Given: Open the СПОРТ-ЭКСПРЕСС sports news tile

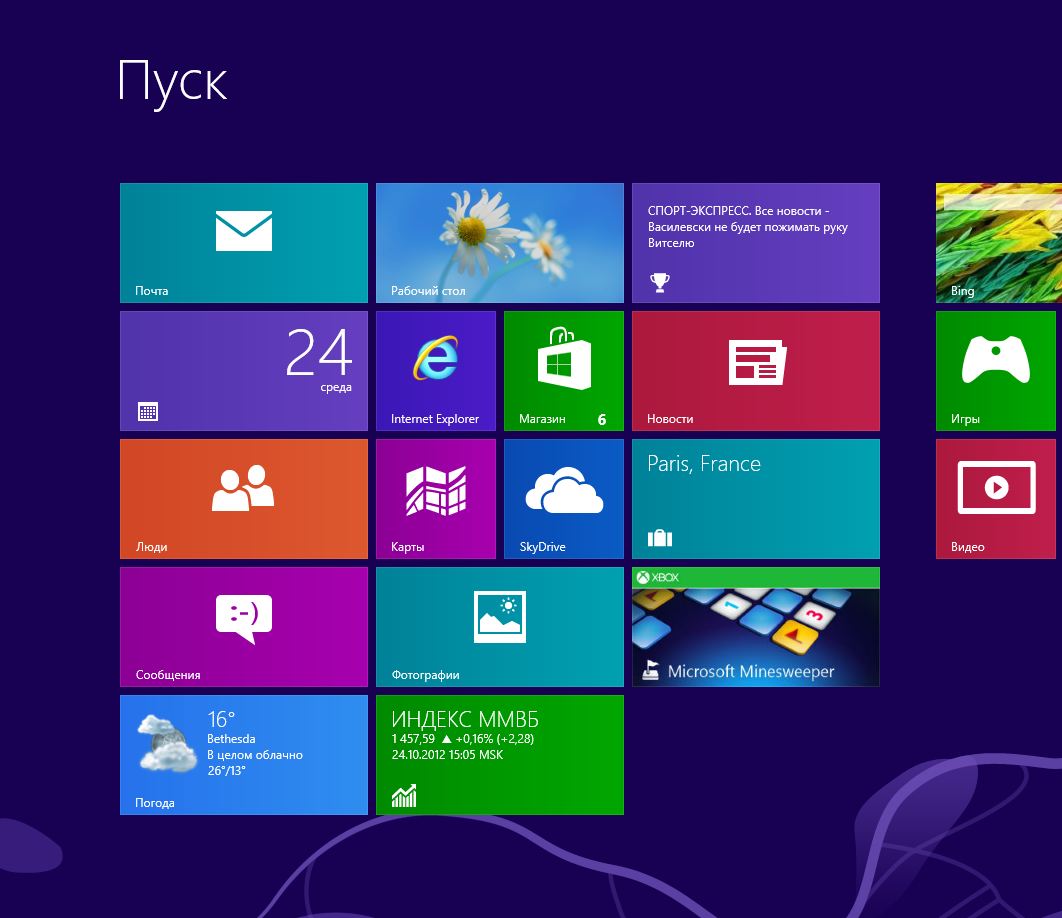Looking at the screenshot, I should (756, 243).
